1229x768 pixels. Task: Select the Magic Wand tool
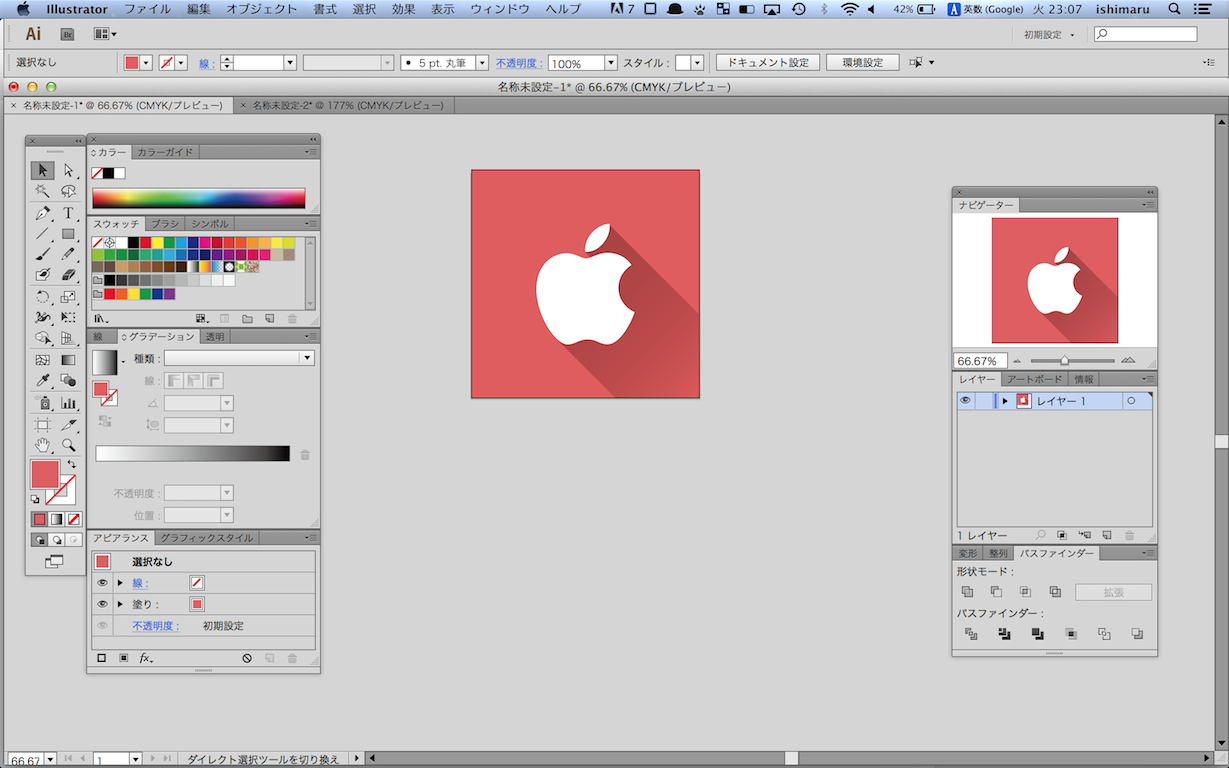coord(42,191)
